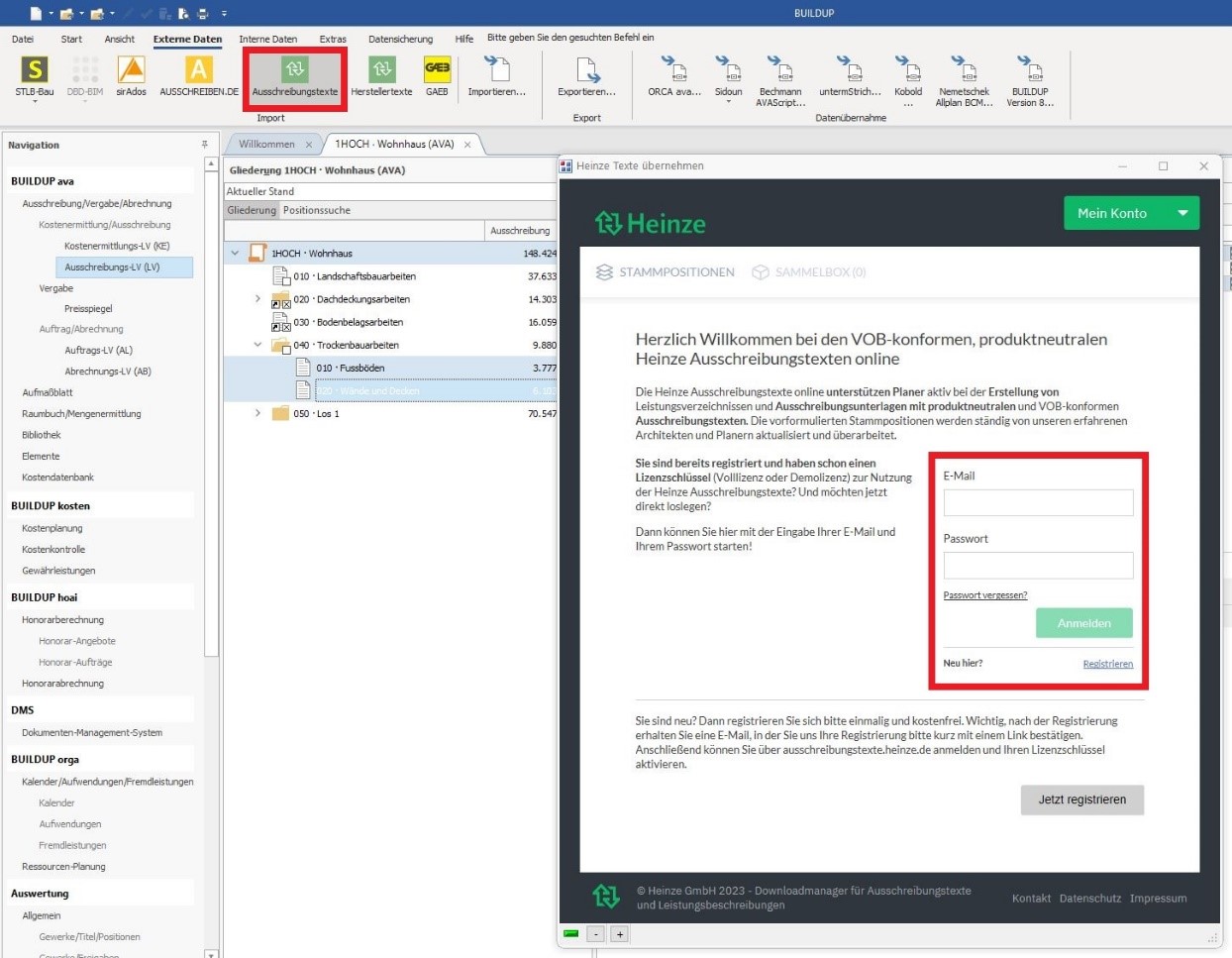Image resolution: width=1232 pixels, height=958 pixels.
Task: Close the Willkommen tab
Action: point(309,145)
